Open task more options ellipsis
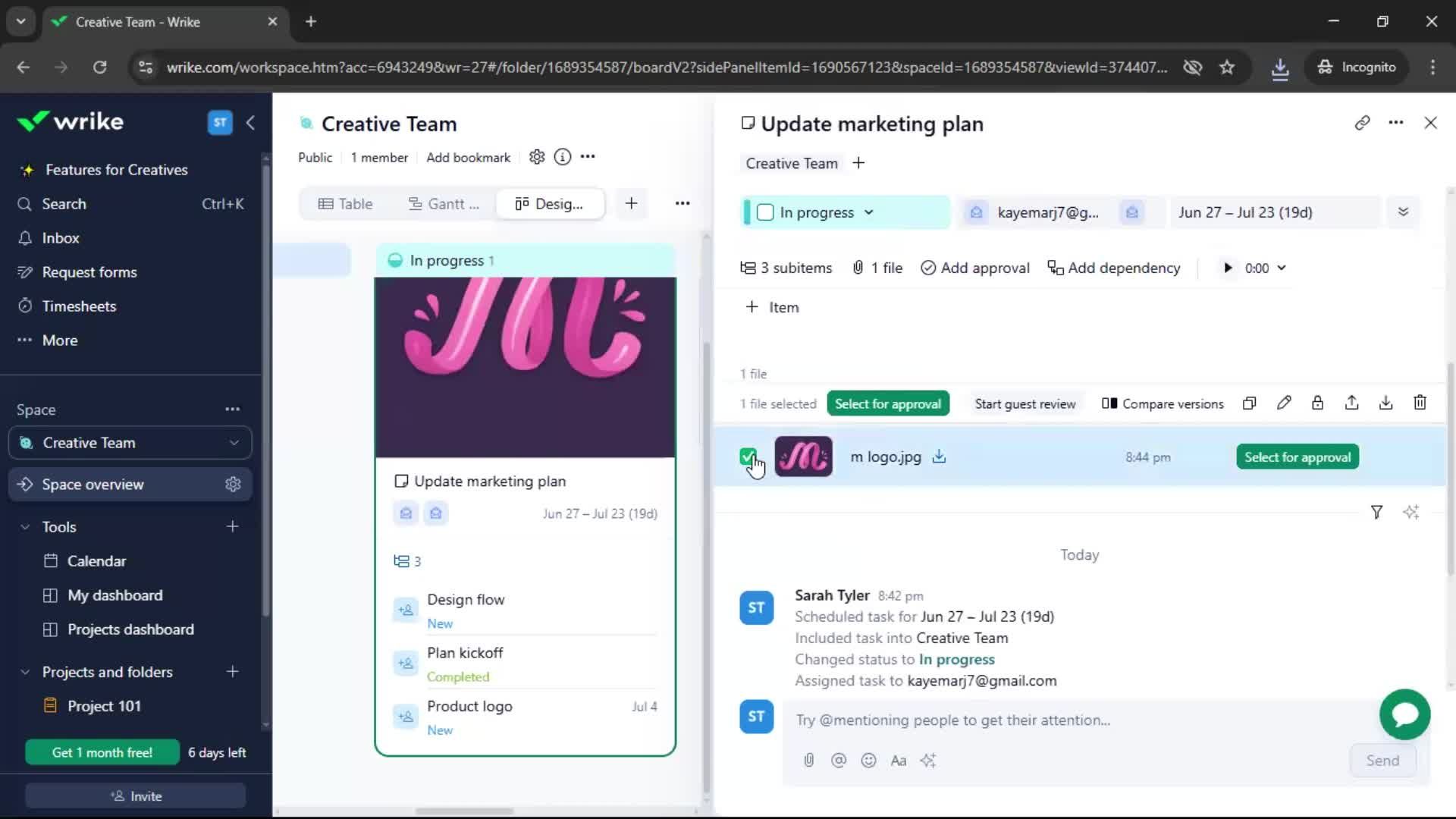Viewport: 1456px width, 819px height. click(x=1396, y=123)
